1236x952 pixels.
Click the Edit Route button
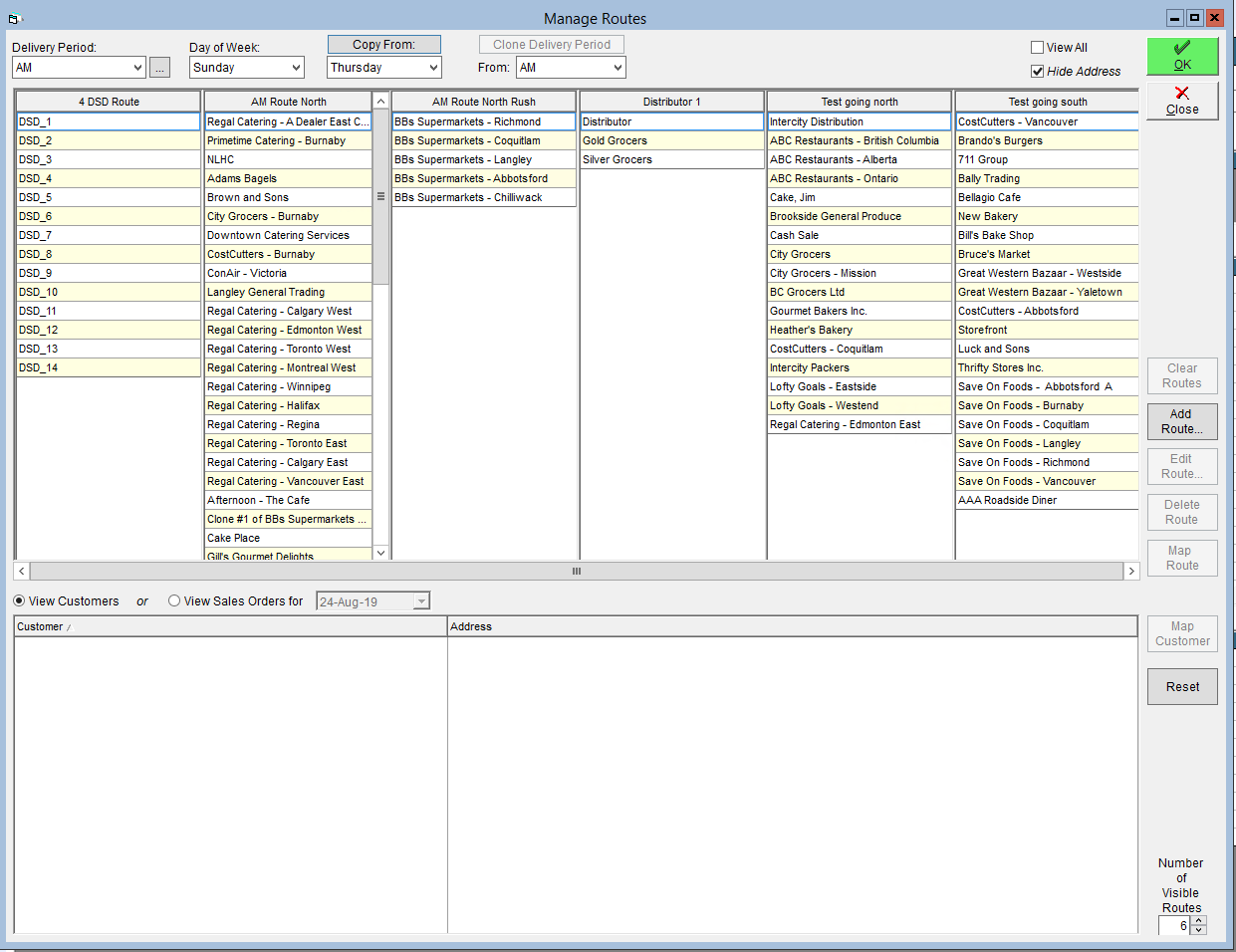pyautogui.click(x=1182, y=466)
